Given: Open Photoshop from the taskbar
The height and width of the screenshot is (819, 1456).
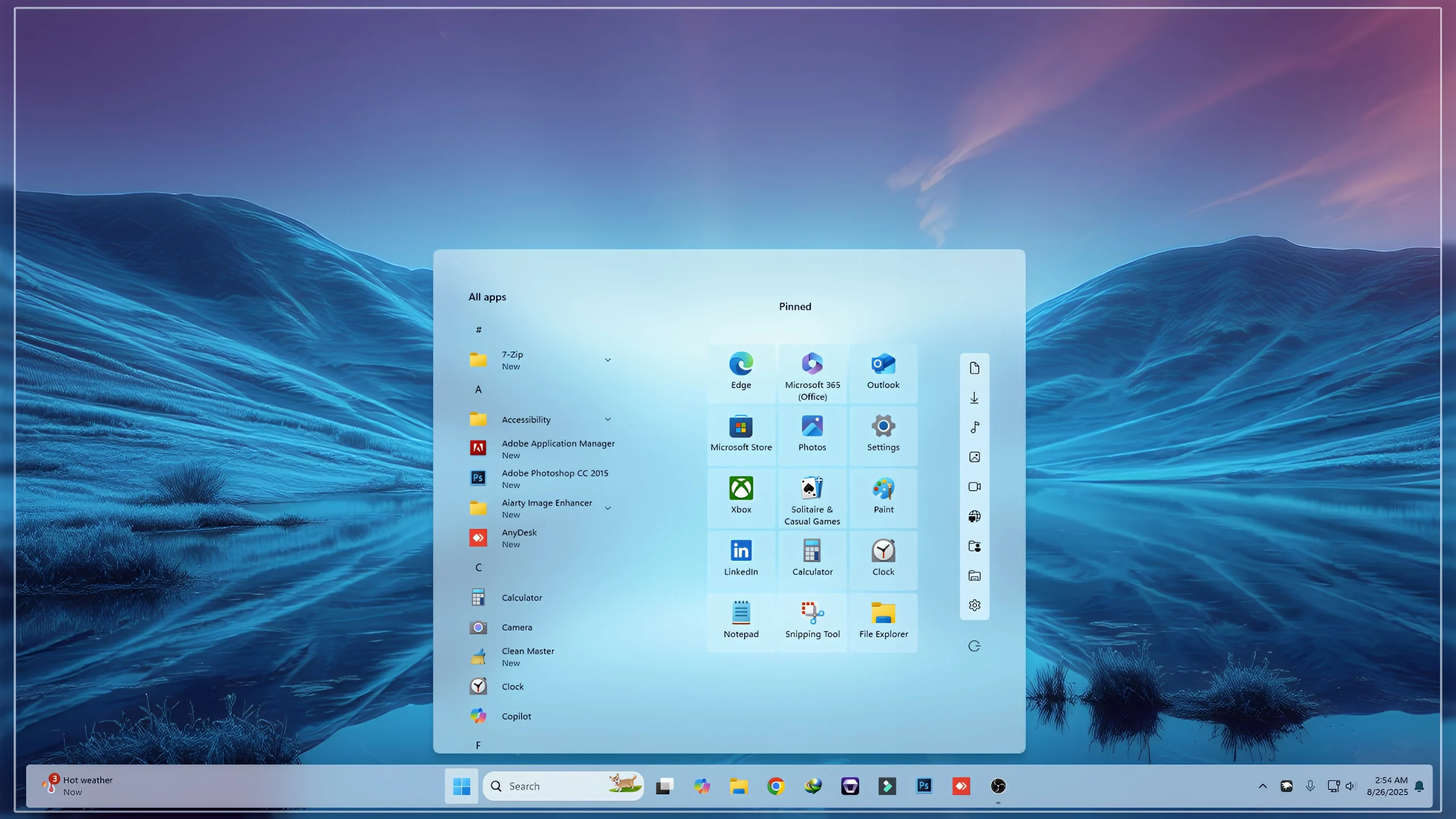Looking at the screenshot, I should pyautogui.click(x=924, y=786).
